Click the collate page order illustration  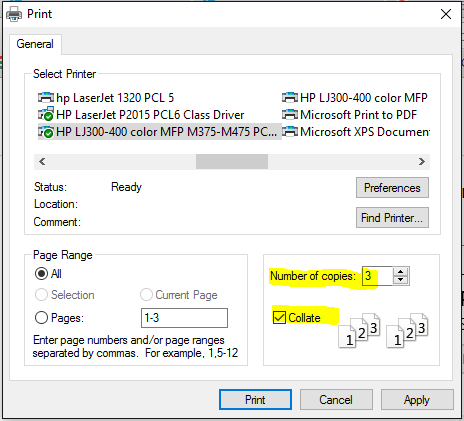(383, 330)
